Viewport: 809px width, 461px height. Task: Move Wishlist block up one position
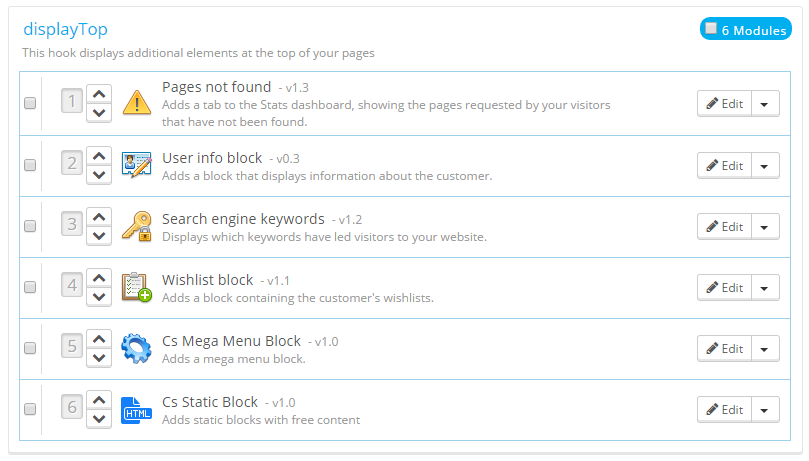[x=99, y=277]
